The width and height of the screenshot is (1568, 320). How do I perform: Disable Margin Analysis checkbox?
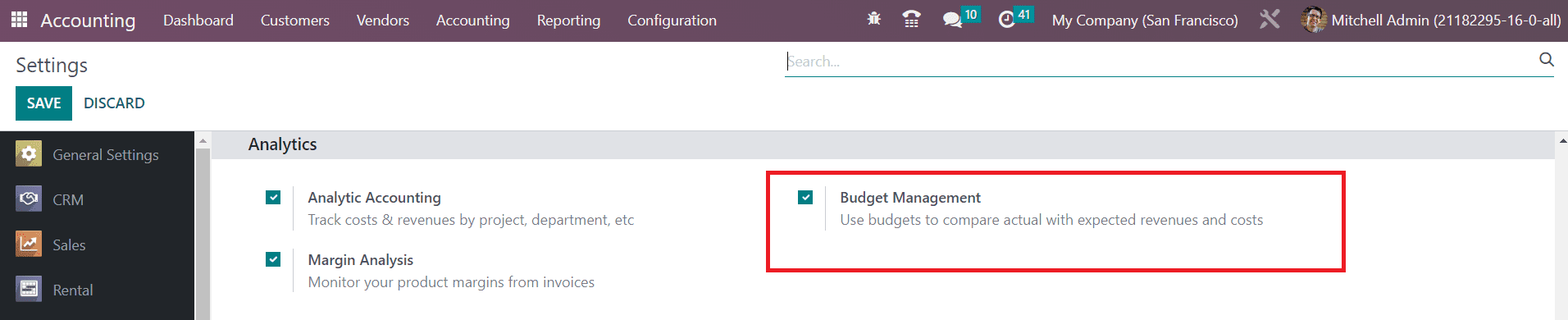pos(273,259)
